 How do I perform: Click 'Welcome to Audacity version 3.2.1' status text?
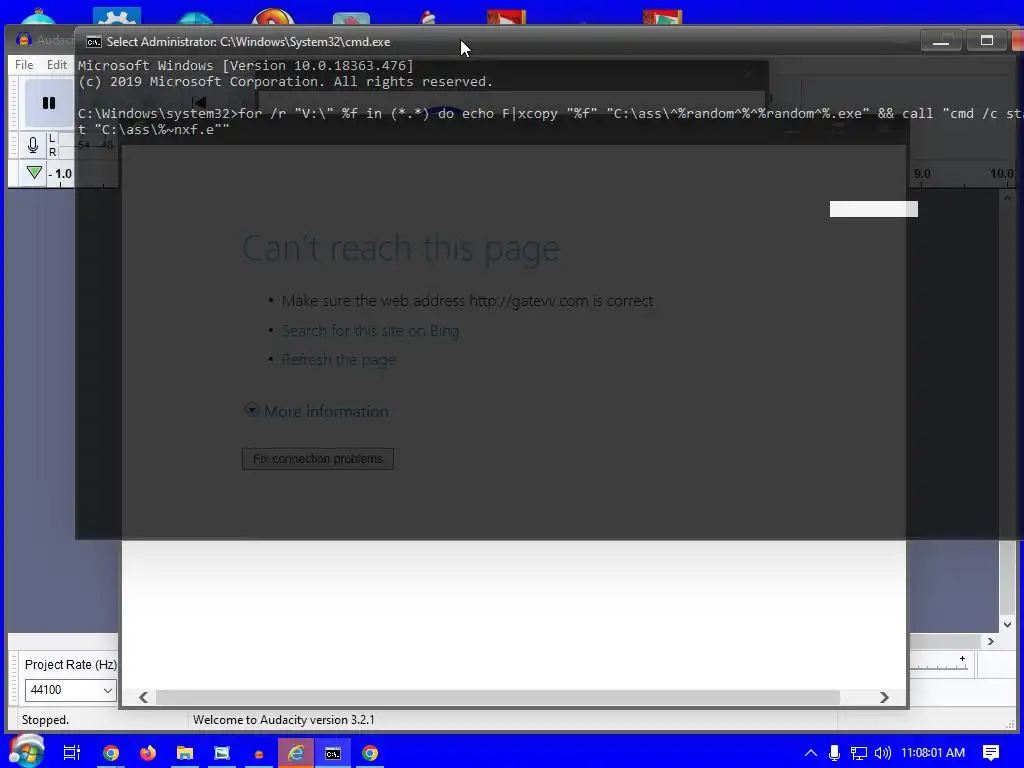click(x=283, y=720)
